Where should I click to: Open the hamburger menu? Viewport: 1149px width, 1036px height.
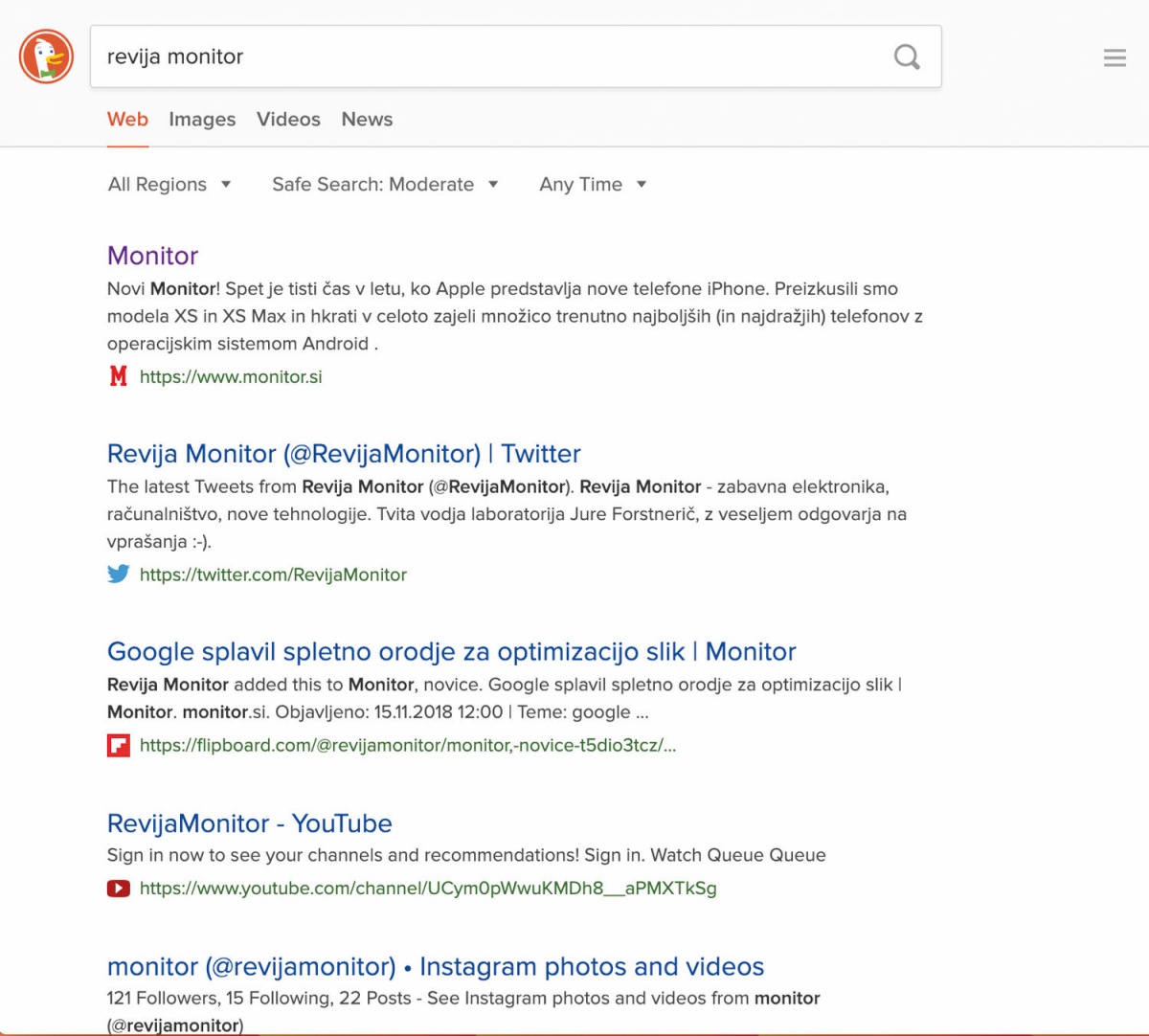tap(1115, 57)
